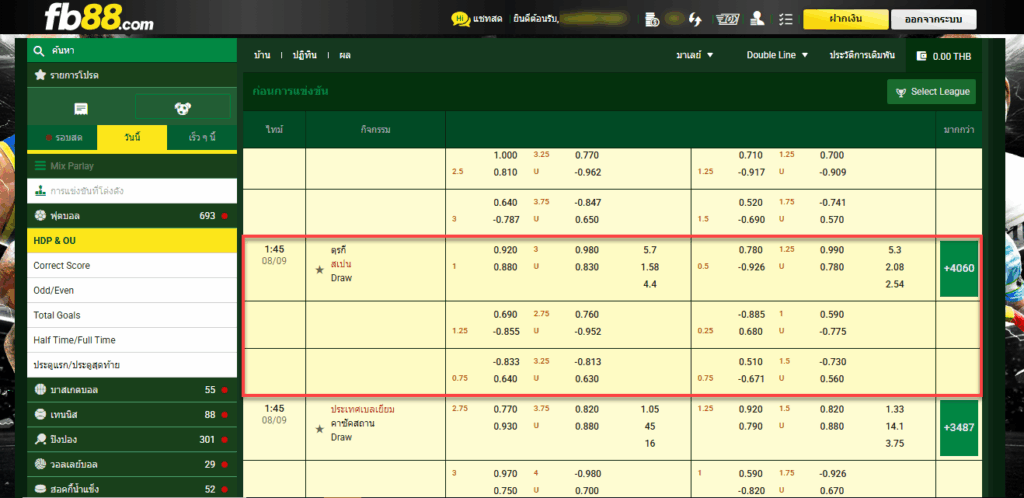This screenshot has width=1024, height=498.
Task: Expand +4060 more markets for Turkey-Spain
Action: (x=959, y=268)
